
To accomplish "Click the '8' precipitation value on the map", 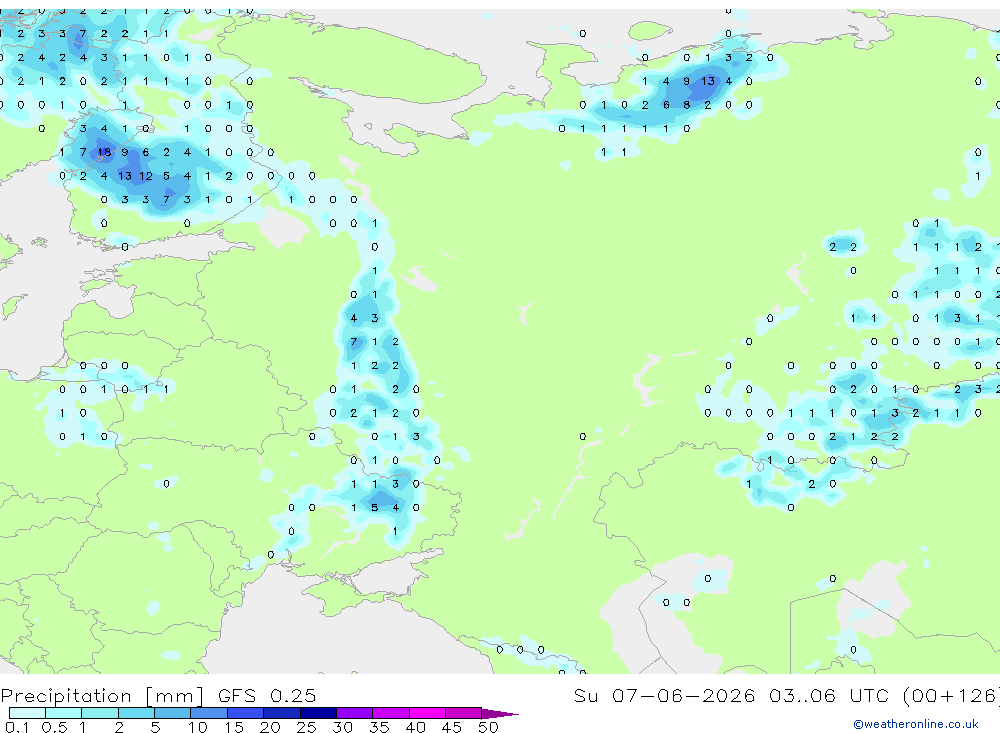I will point(687,105).
